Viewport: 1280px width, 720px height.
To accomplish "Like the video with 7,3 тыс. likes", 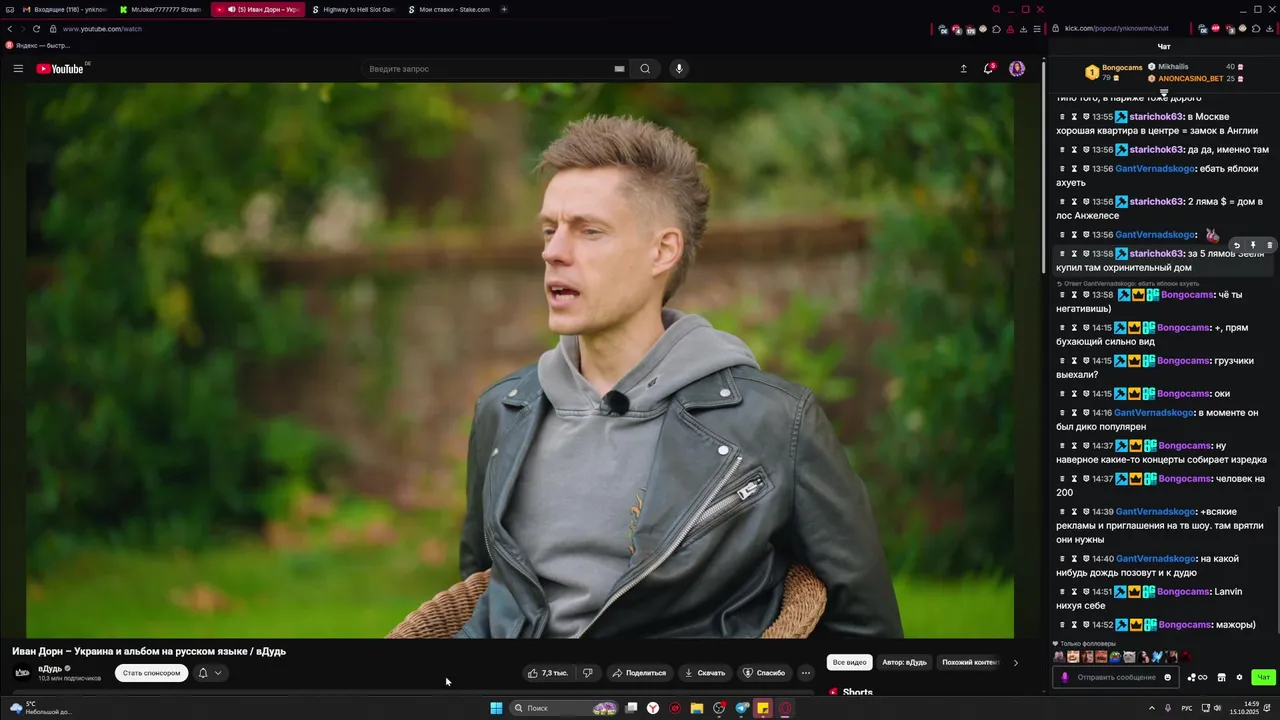I will tap(548, 673).
